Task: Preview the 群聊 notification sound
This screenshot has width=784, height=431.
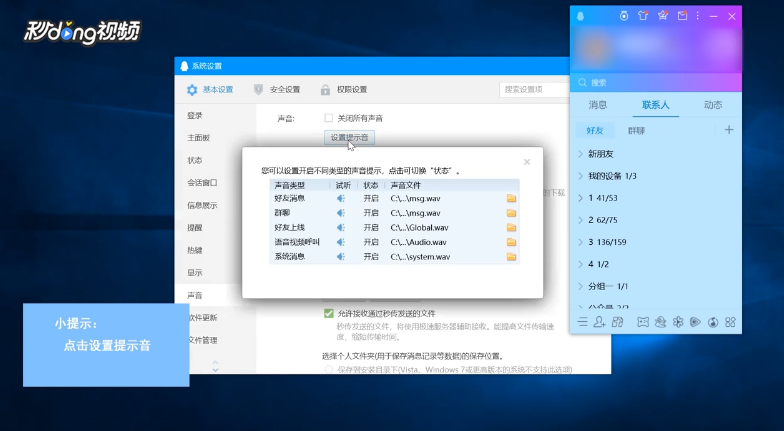Action: tap(341, 213)
